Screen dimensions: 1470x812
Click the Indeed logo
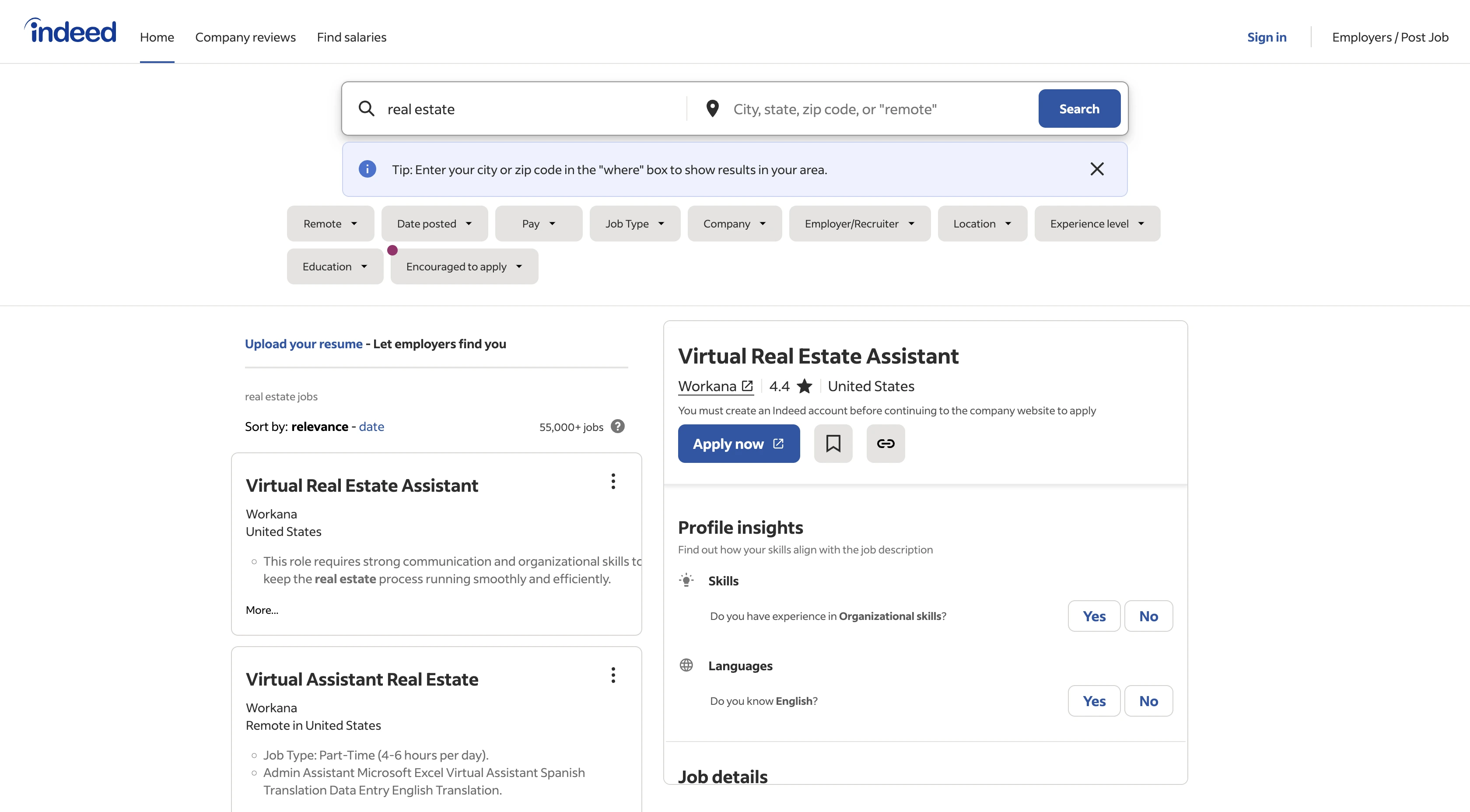click(70, 31)
